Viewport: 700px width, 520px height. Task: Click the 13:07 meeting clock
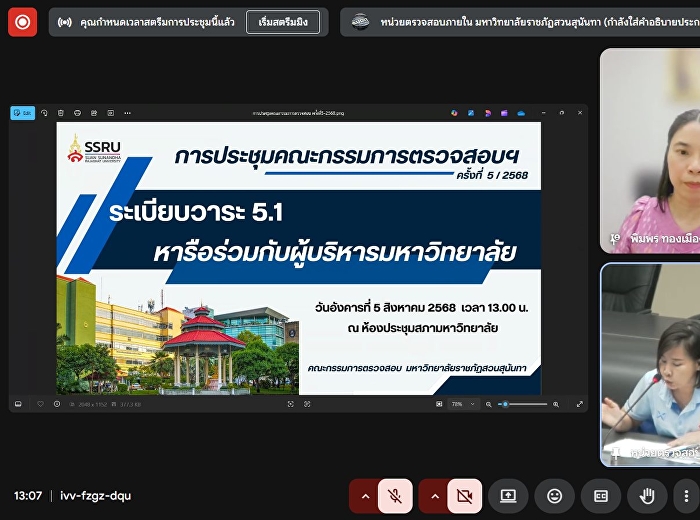pyautogui.click(x=28, y=495)
